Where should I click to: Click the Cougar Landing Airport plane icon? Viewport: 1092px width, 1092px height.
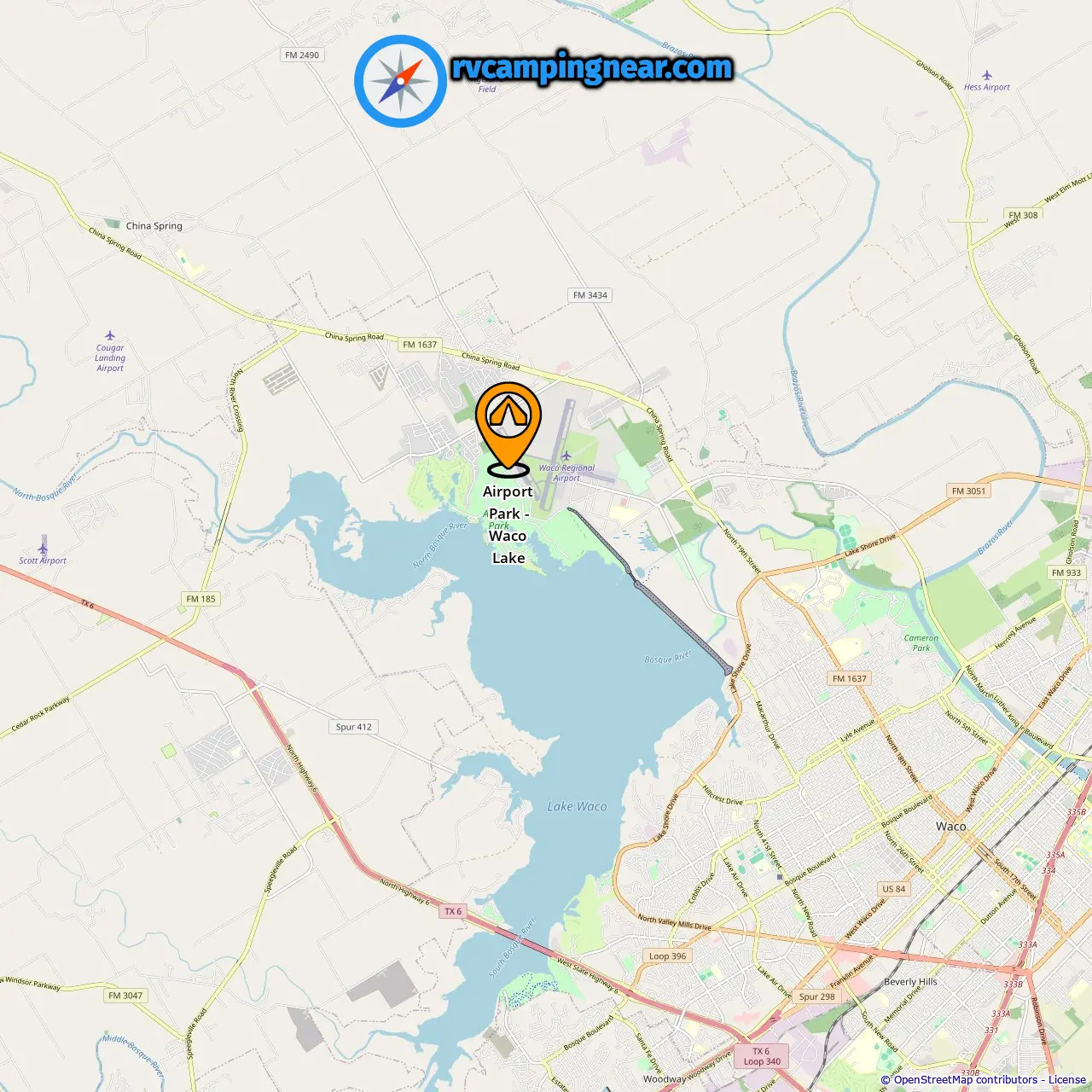(110, 335)
